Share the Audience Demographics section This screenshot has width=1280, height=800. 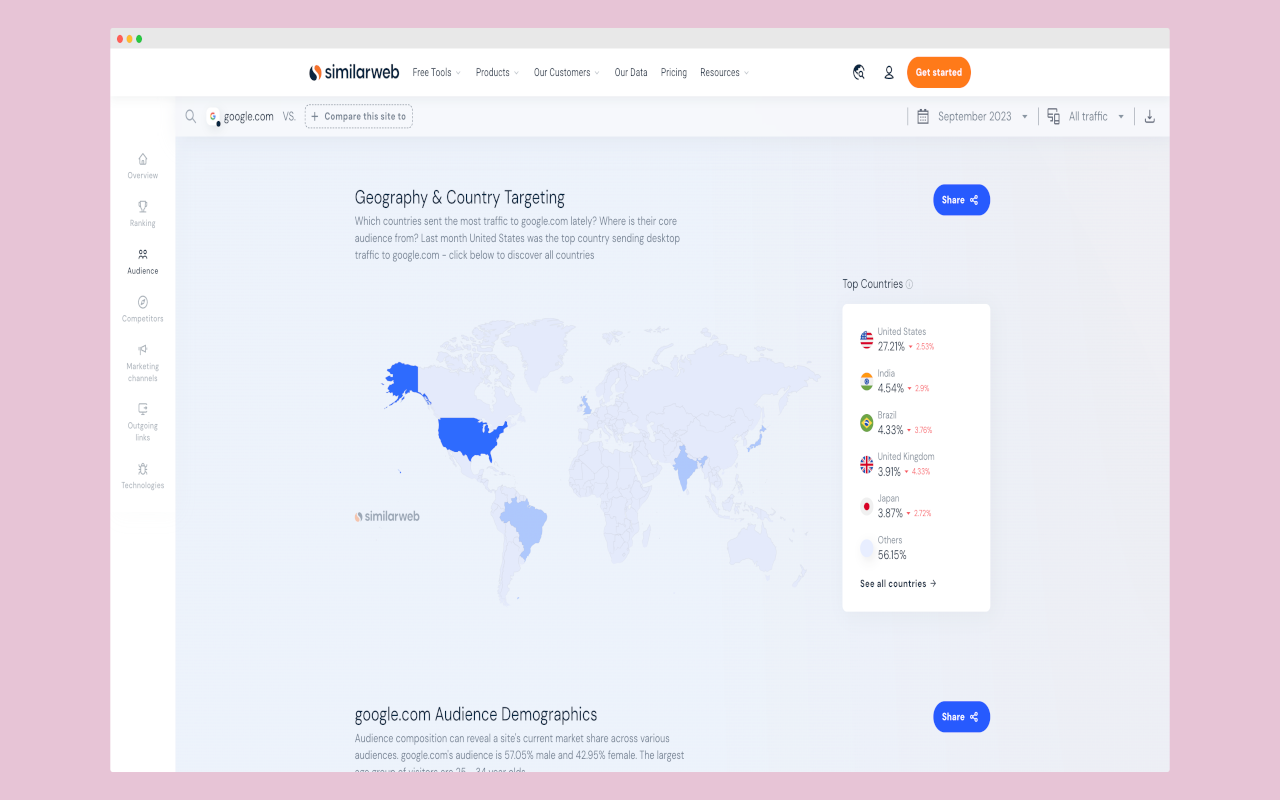[x=961, y=717]
